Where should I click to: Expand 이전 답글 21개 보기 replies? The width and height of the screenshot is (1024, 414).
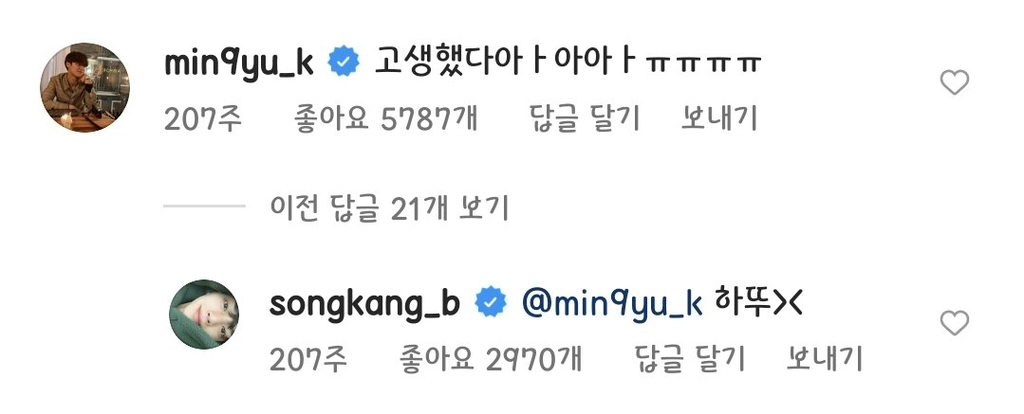point(389,208)
